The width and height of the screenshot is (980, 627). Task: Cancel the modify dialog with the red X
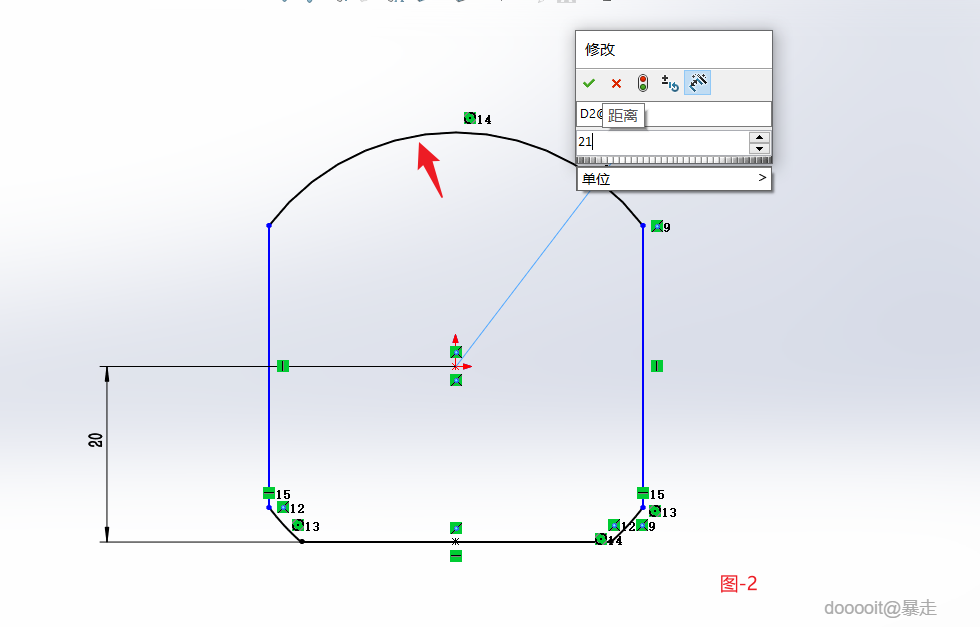[x=616, y=83]
